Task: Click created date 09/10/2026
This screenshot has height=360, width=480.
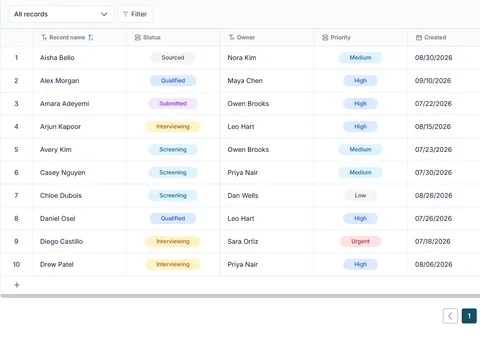Action: [x=433, y=81]
